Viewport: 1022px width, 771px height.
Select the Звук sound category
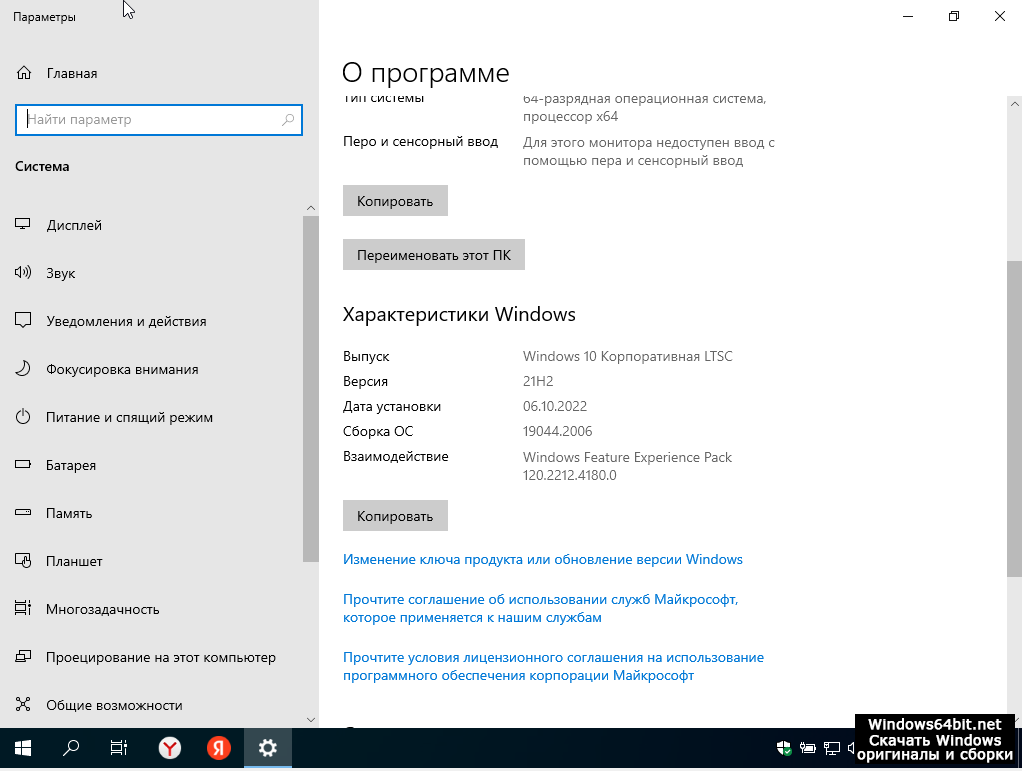tap(60, 273)
